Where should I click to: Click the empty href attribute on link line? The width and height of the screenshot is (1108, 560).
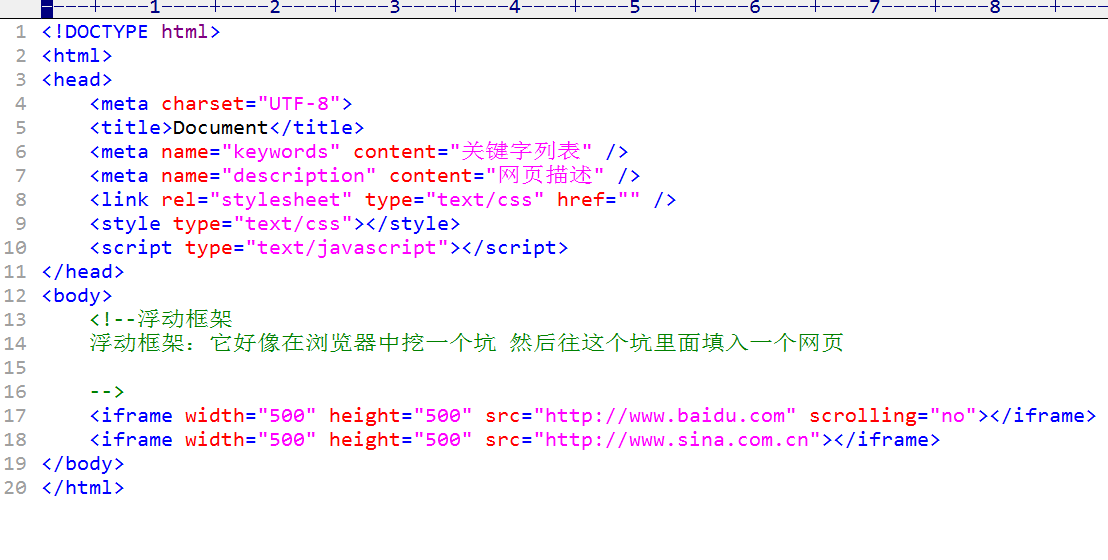click(x=599, y=200)
